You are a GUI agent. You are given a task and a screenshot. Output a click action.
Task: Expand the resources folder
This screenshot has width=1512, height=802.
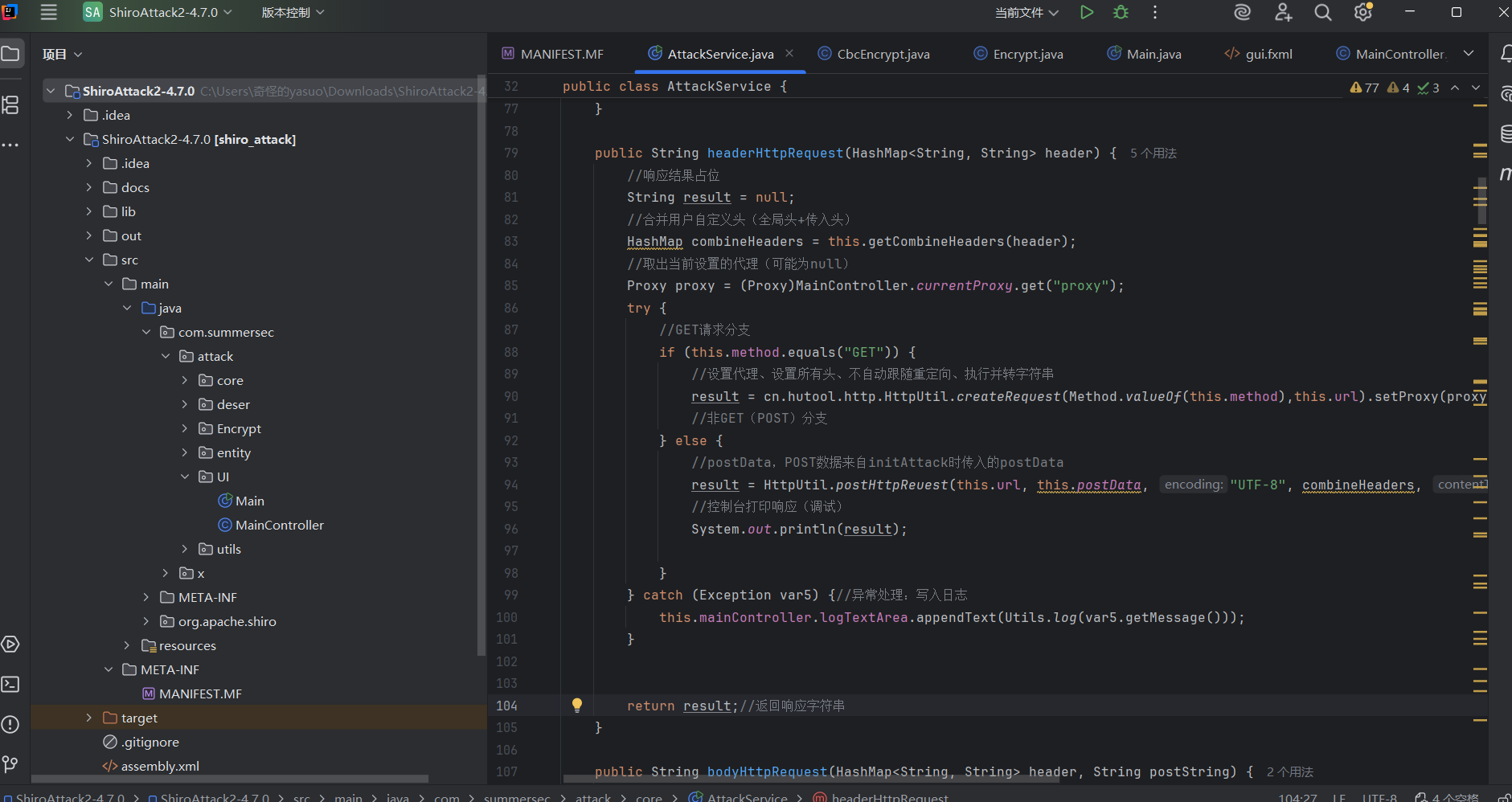pyautogui.click(x=127, y=645)
